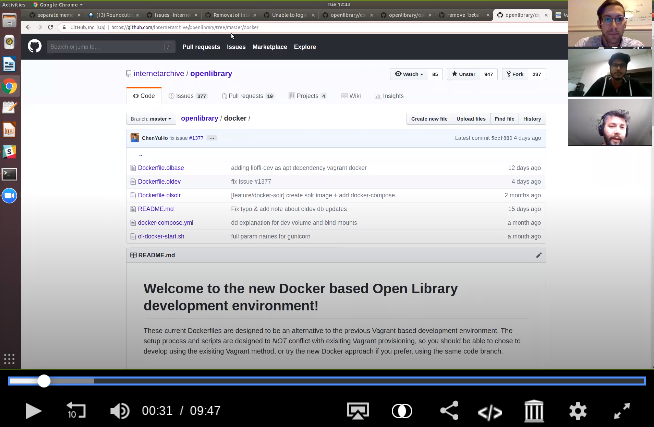The image size is (654, 427).
Task: Toggle the contrast circles icon
Action: [x=402, y=411]
